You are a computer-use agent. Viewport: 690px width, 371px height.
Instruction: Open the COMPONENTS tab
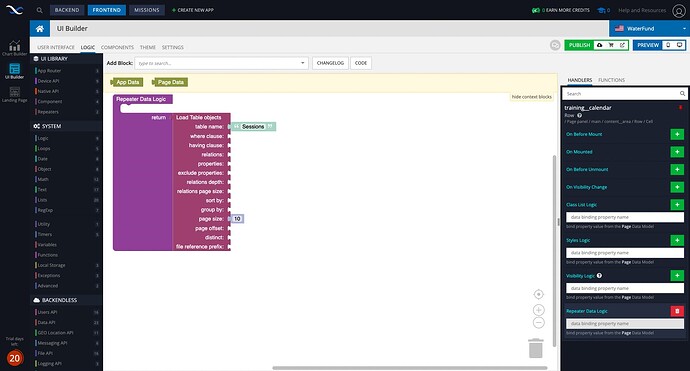[x=117, y=47]
